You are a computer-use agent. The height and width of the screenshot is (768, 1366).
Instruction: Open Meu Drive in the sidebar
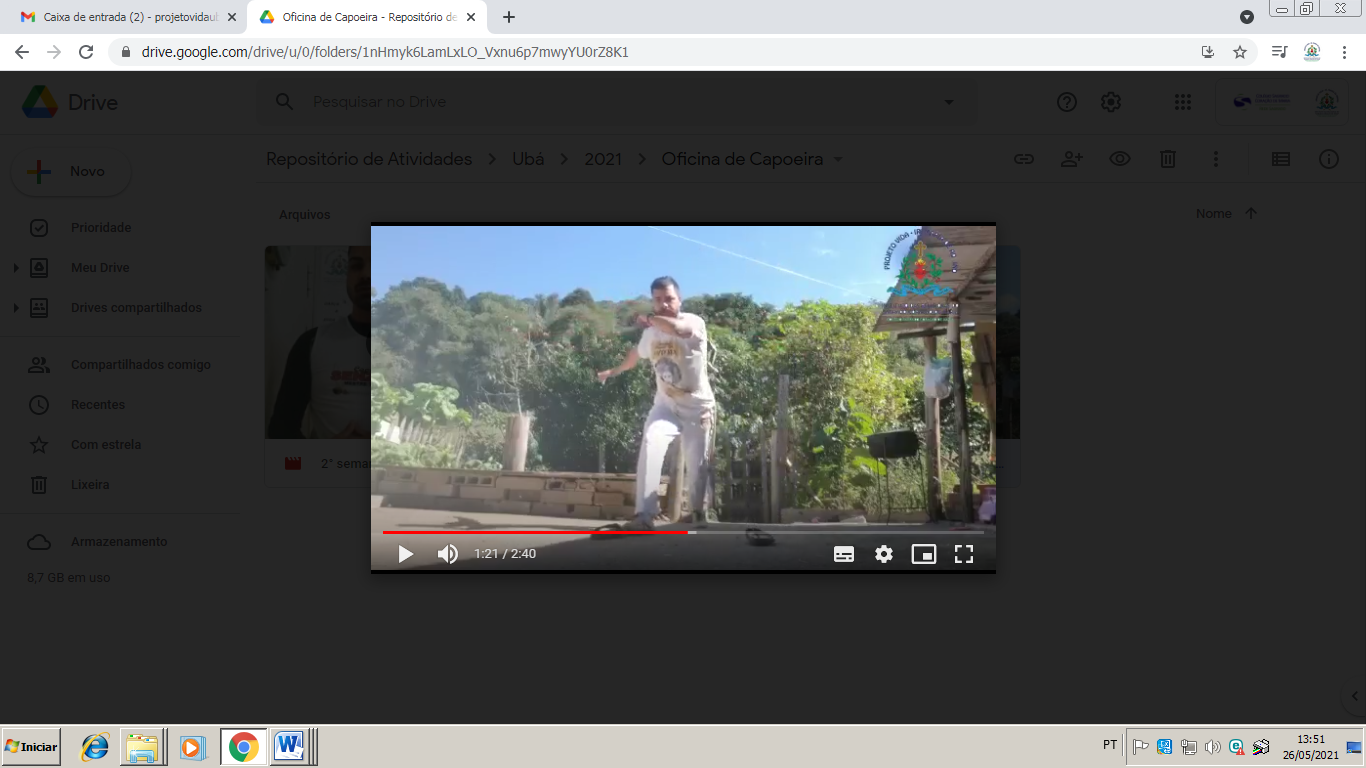[100, 268]
